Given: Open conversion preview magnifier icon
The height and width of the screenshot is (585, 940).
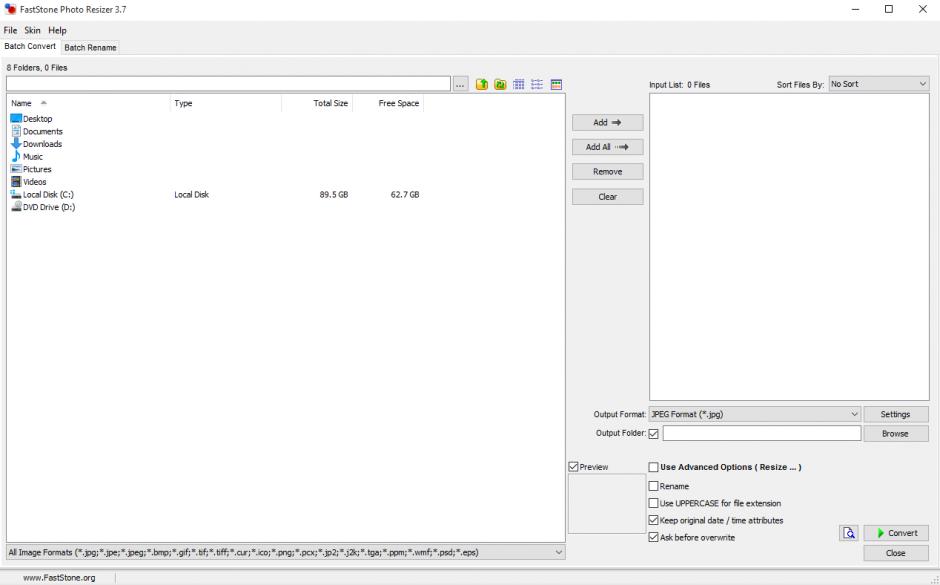Looking at the screenshot, I should [x=849, y=533].
